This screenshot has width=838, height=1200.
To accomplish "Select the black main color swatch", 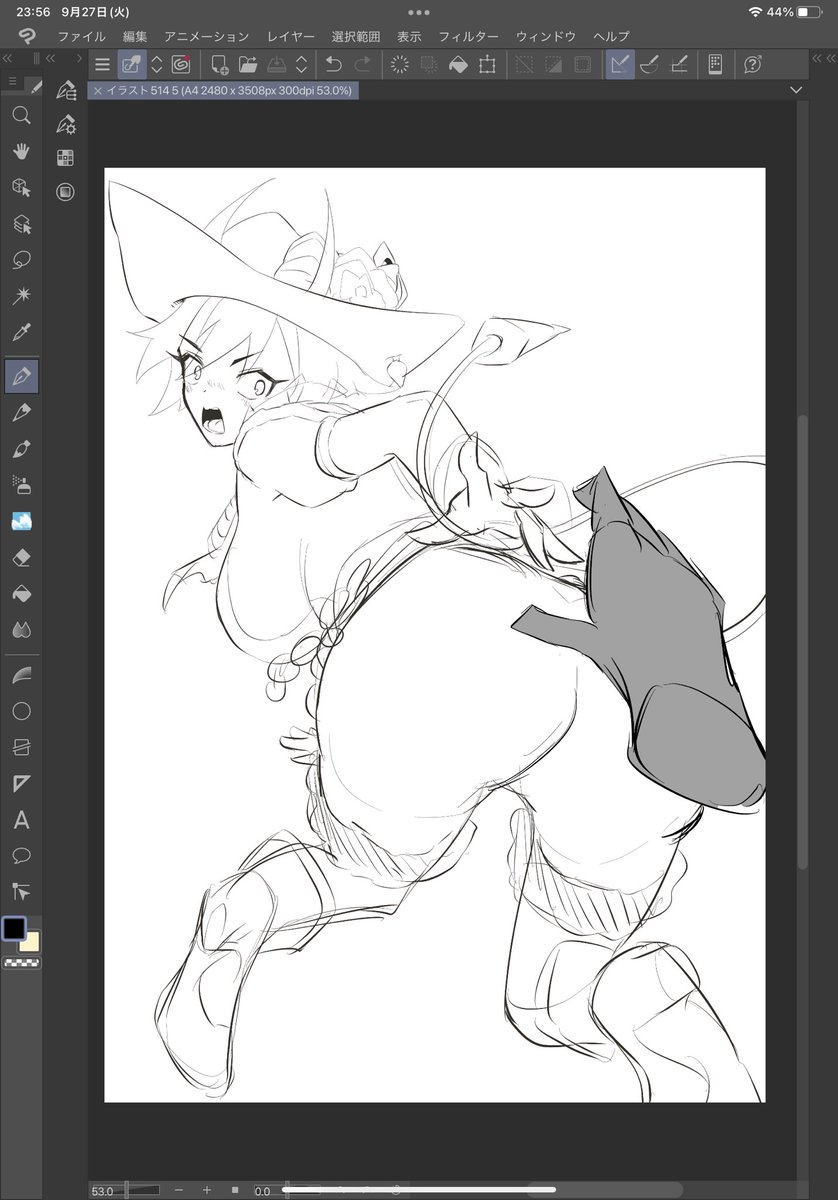I will 14,929.
